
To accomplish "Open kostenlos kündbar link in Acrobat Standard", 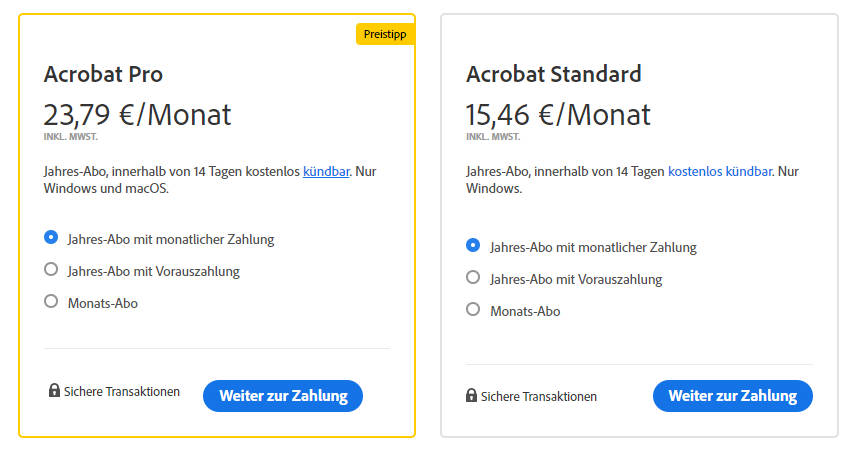I will (x=720, y=172).
